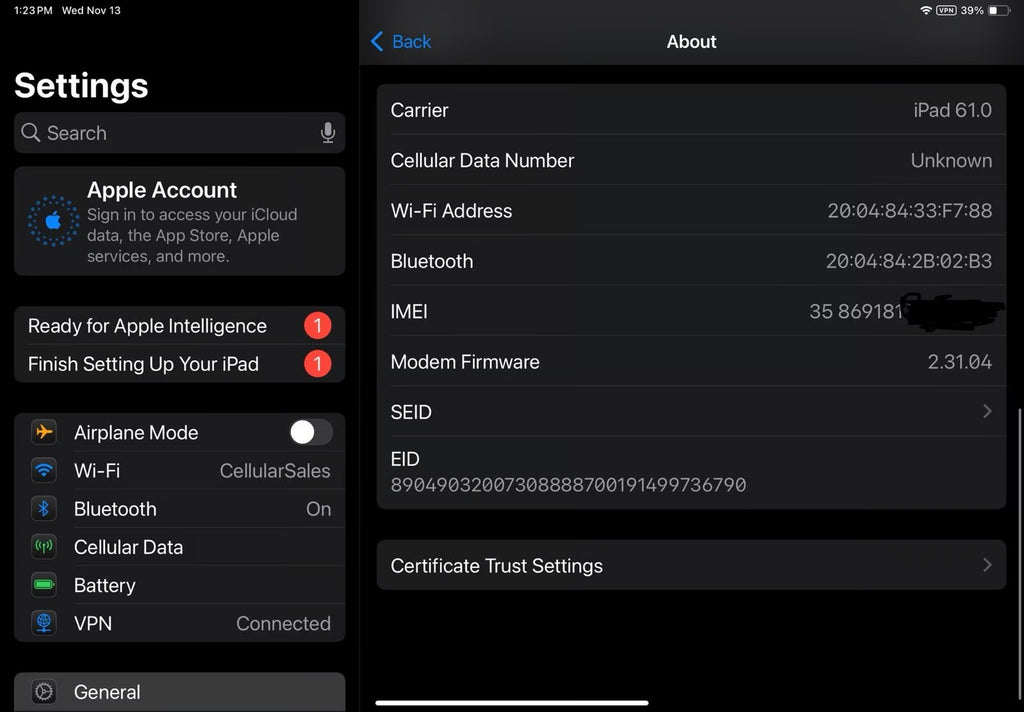Click the About page scrollbar
Viewport: 1024px width, 712px height.
[x=1019, y=460]
